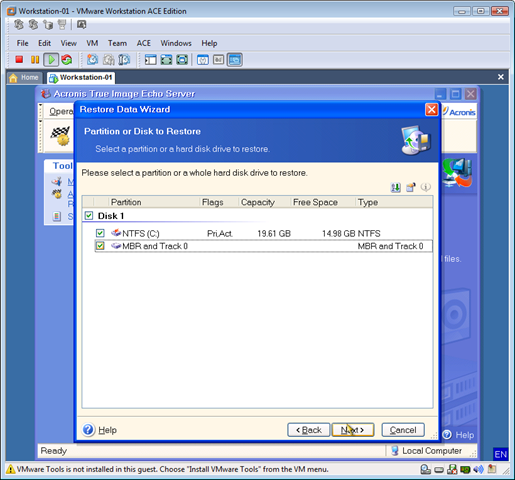Click the VMware reset button

tap(67, 60)
